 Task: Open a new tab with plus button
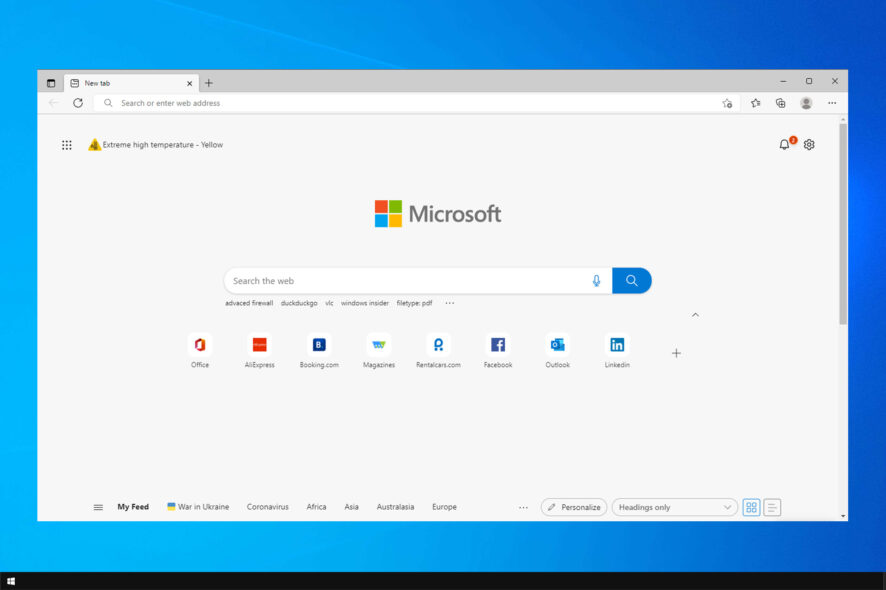point(209,83)
